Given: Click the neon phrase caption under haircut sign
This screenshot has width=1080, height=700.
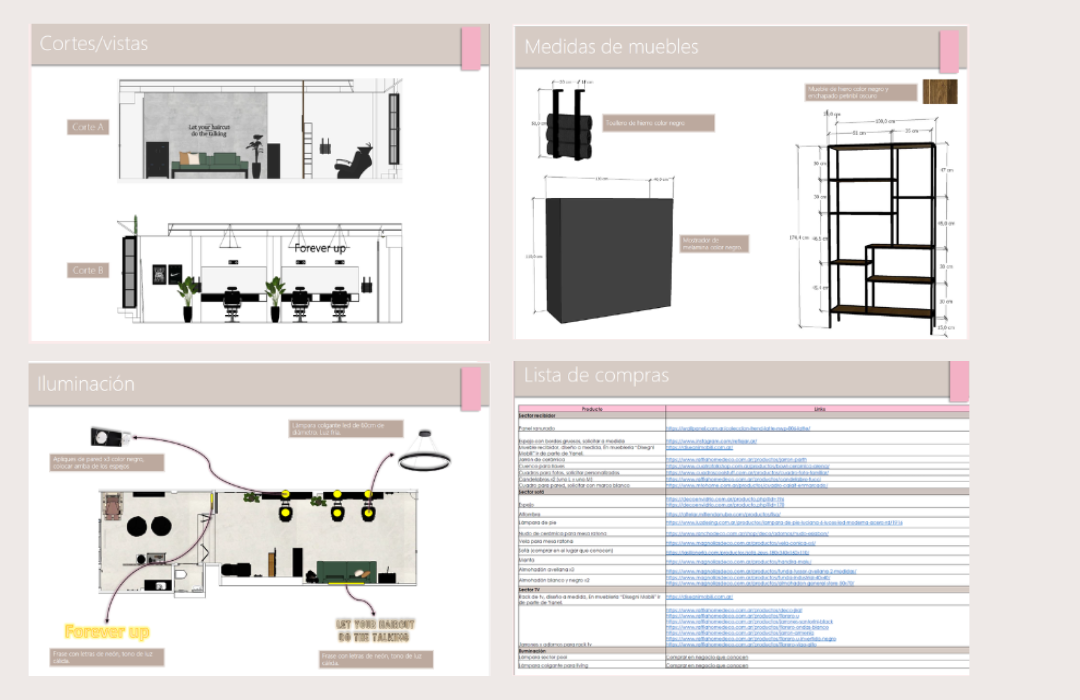Looking at the screenshot, I should point(376,659).
